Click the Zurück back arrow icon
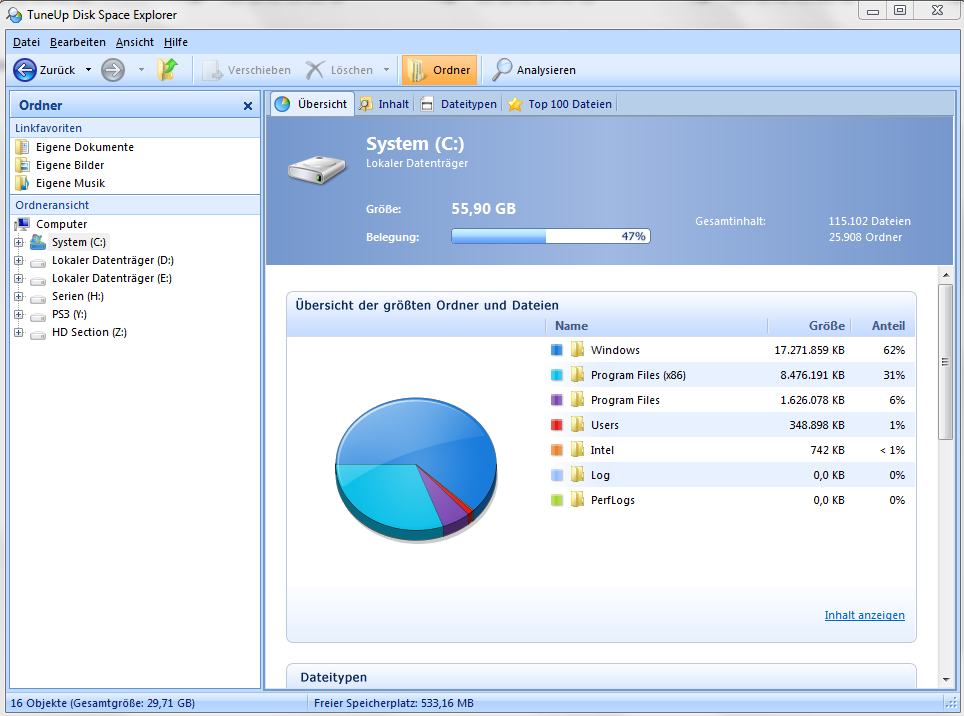 pyautogui.click(x=25, y=70)
